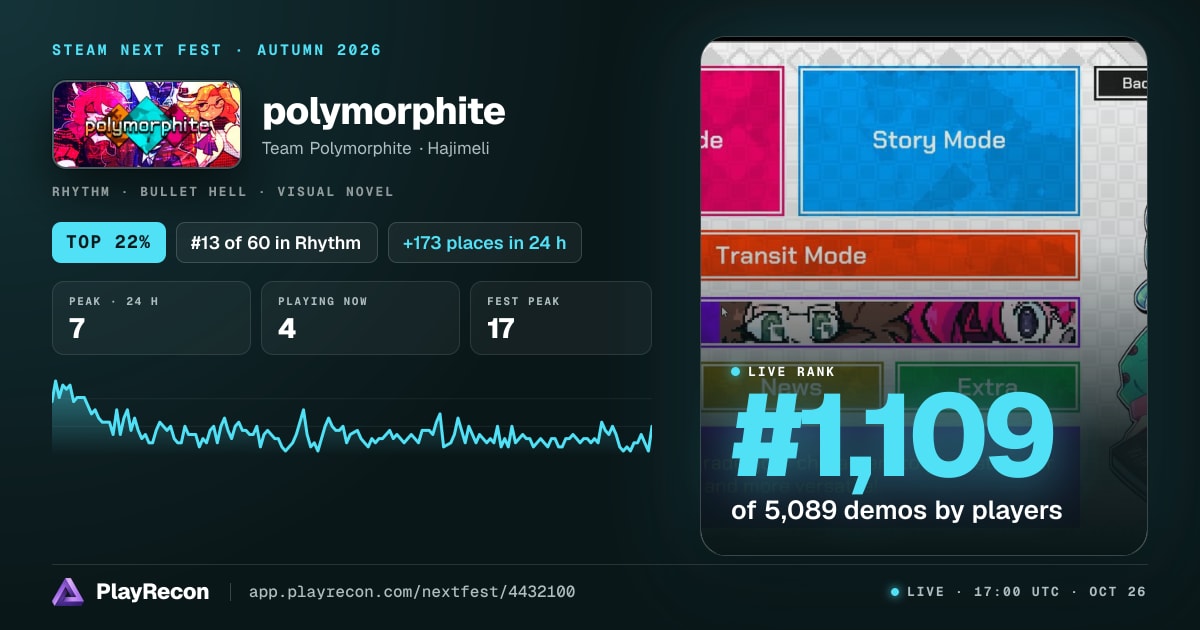Select the Peak 24 h stat card

(151, 318)
